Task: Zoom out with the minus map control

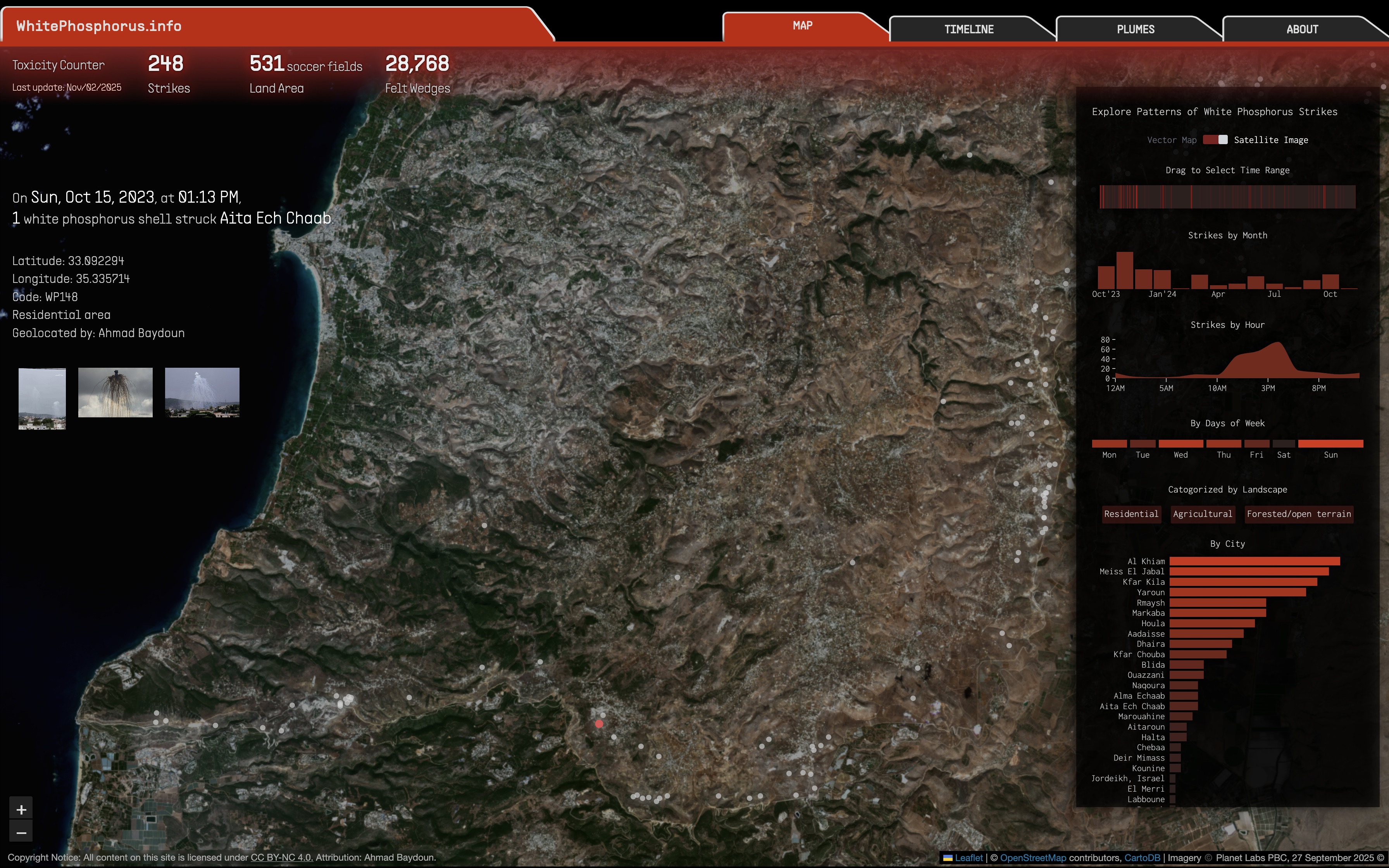Action: [x=21, y=832]
